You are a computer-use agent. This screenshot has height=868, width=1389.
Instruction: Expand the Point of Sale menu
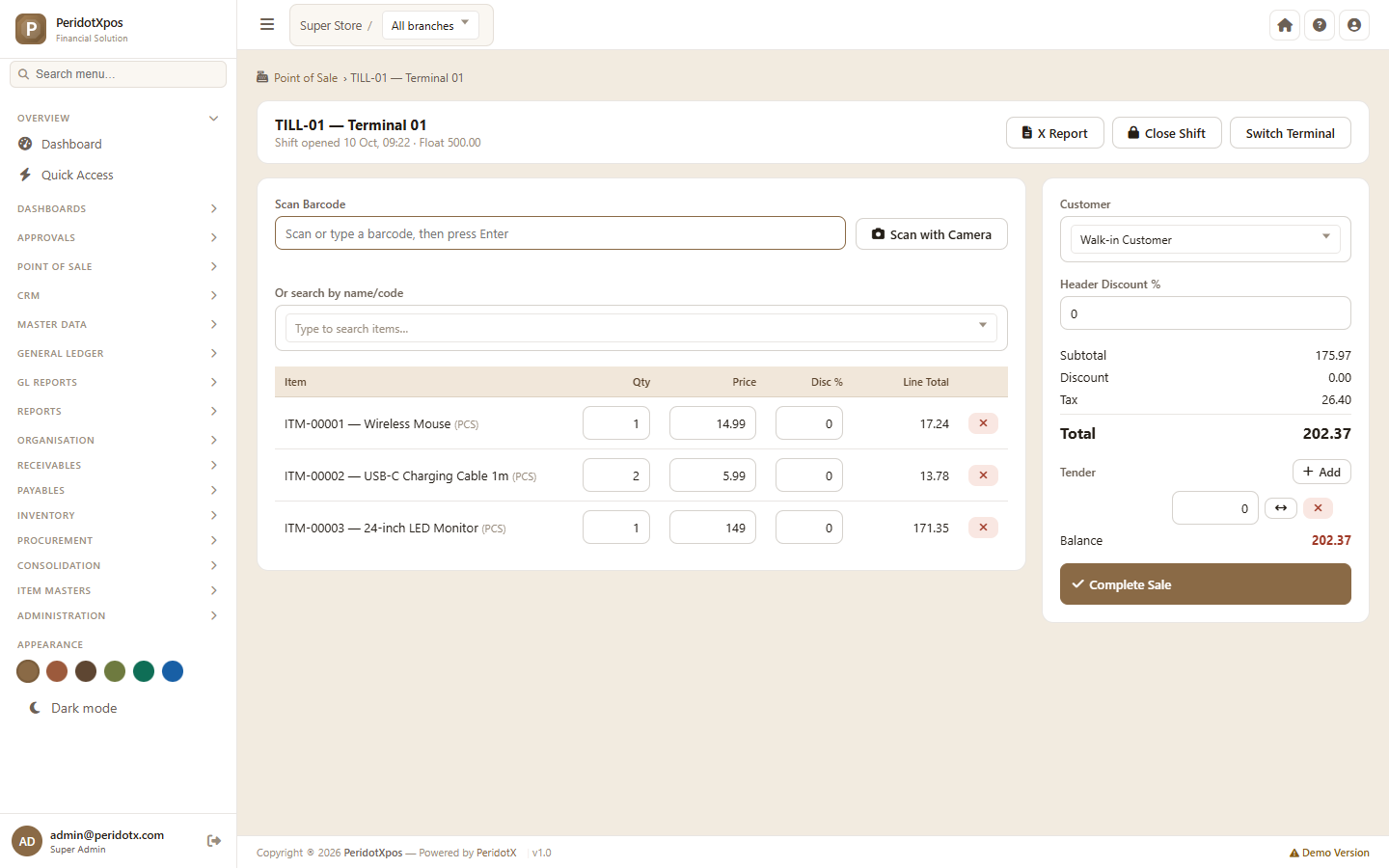tap(118, 266)
